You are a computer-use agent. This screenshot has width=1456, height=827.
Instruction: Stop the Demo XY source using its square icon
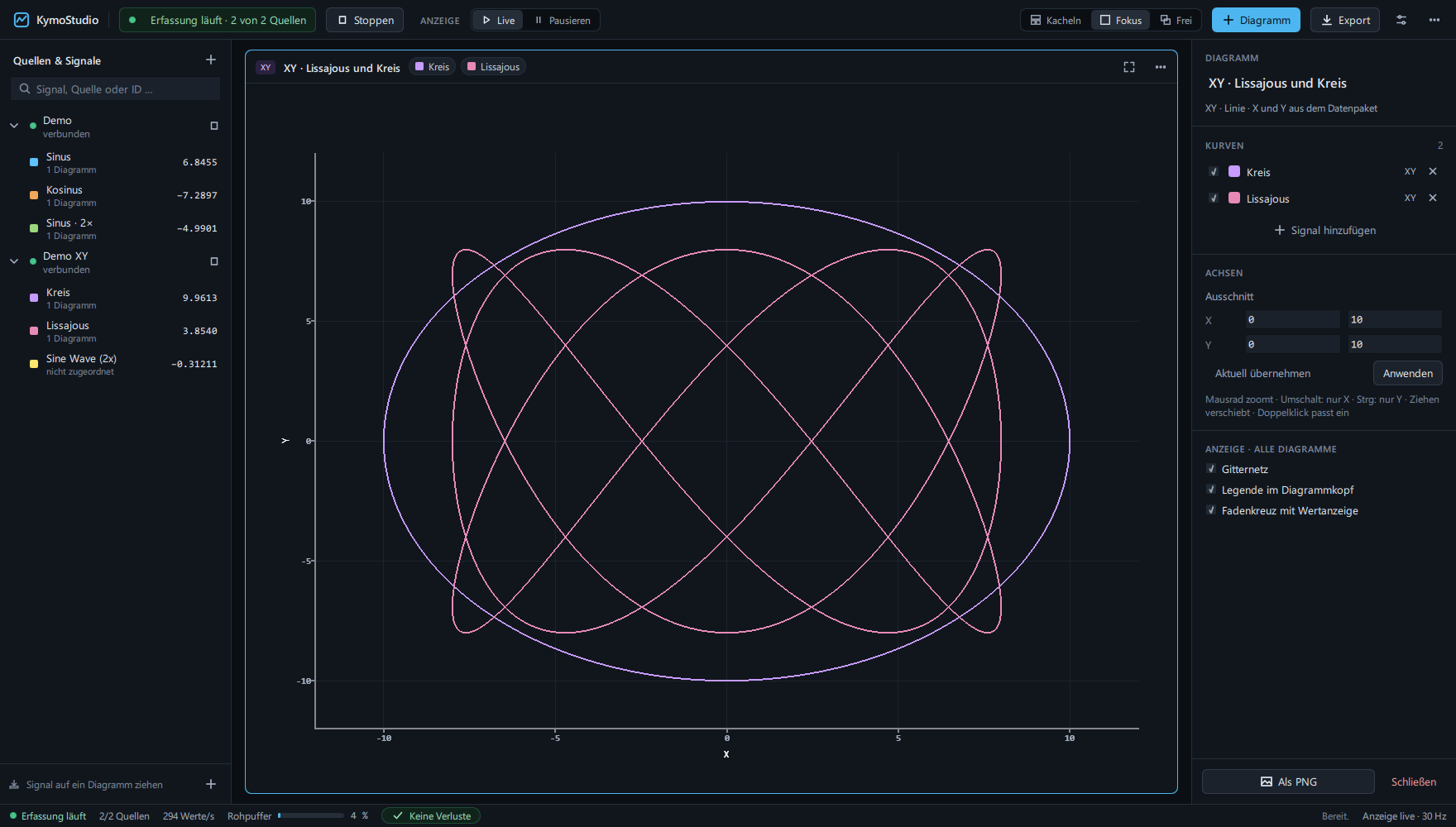click(x=214, y=261)
